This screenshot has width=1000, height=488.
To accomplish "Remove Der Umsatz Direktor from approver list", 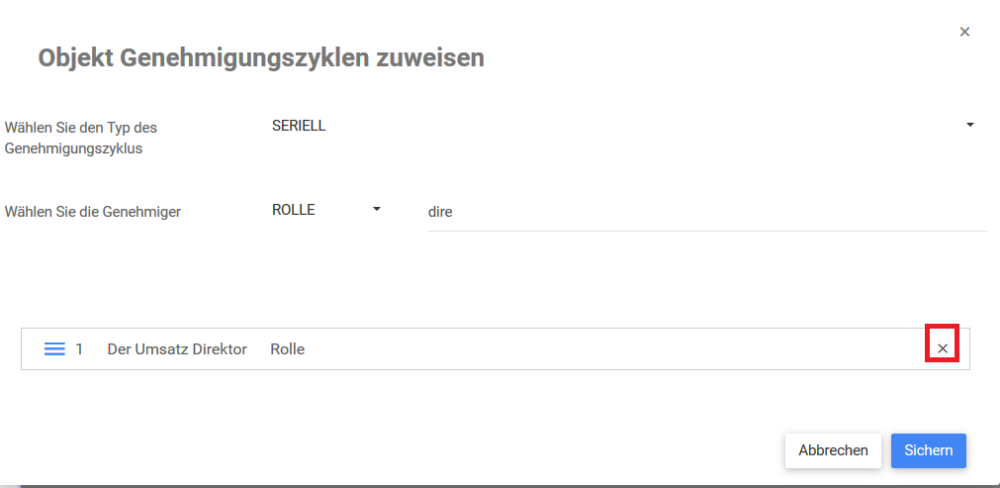I will (942, 348).
